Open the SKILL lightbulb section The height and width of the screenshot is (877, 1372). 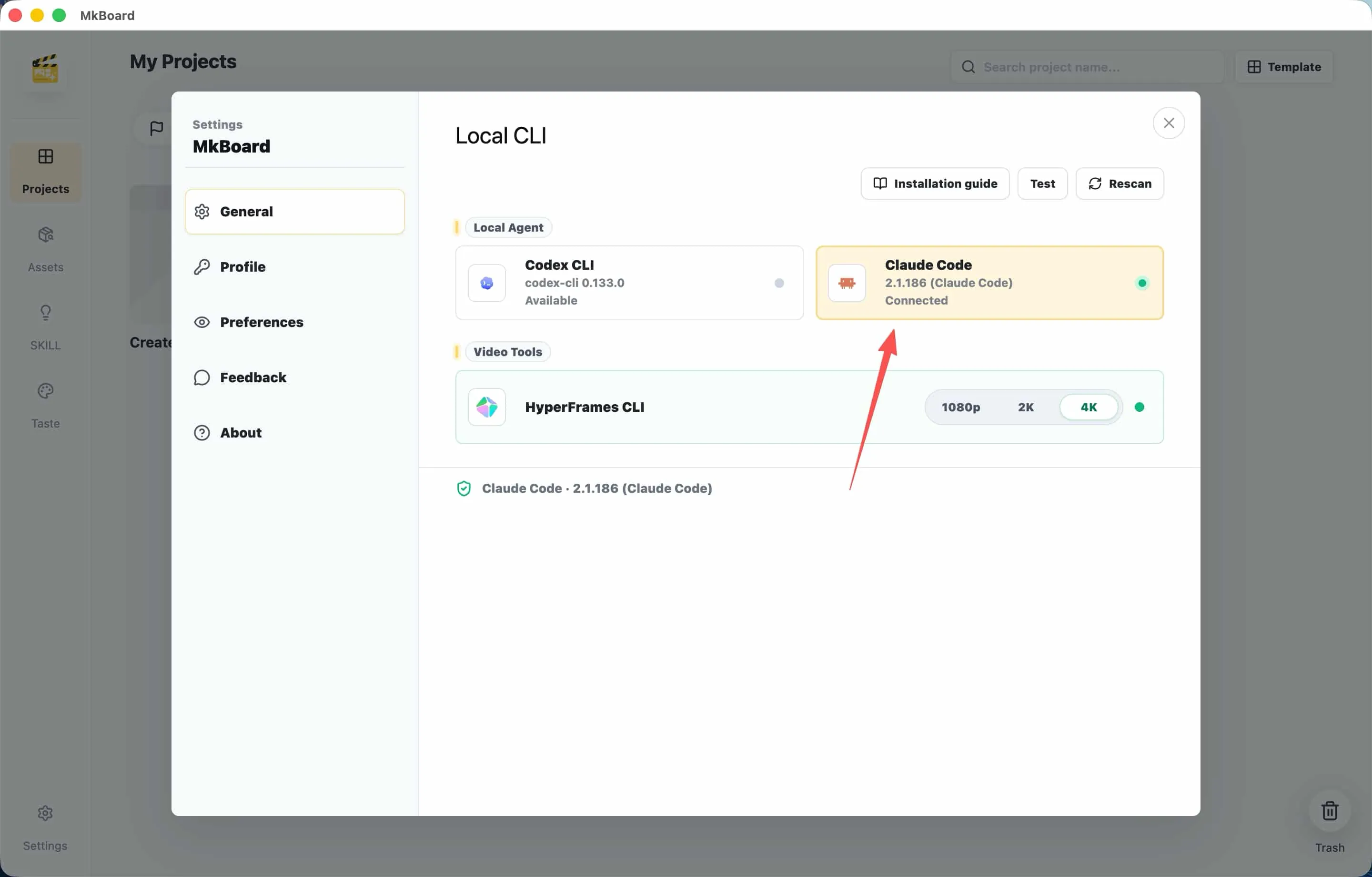(x=46, y=327)
